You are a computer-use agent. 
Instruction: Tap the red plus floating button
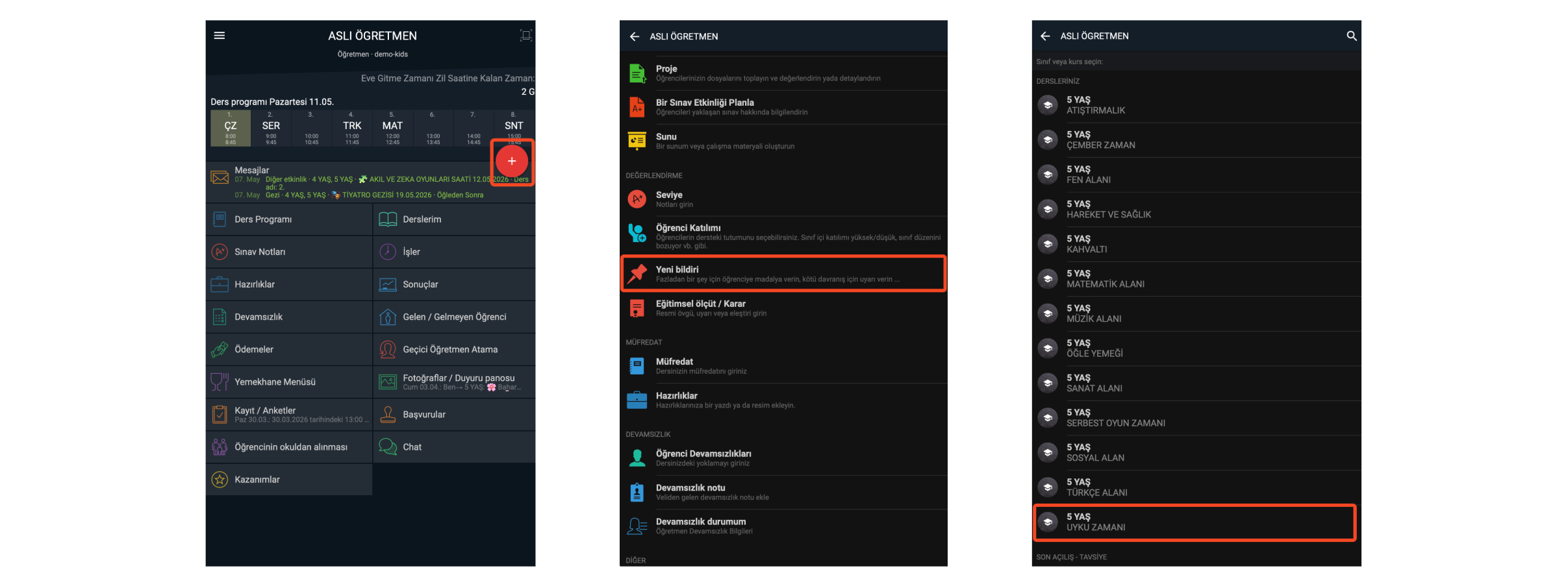[512, 162]
